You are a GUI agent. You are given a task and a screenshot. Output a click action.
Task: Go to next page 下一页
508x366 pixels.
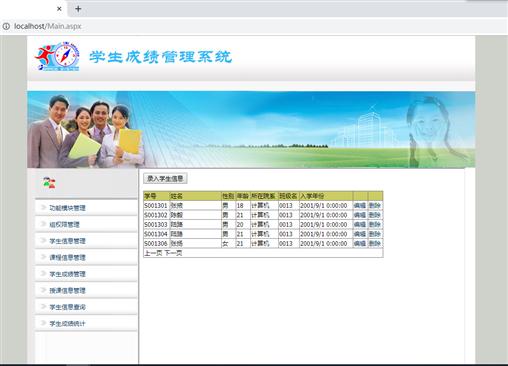pos(173,253)
